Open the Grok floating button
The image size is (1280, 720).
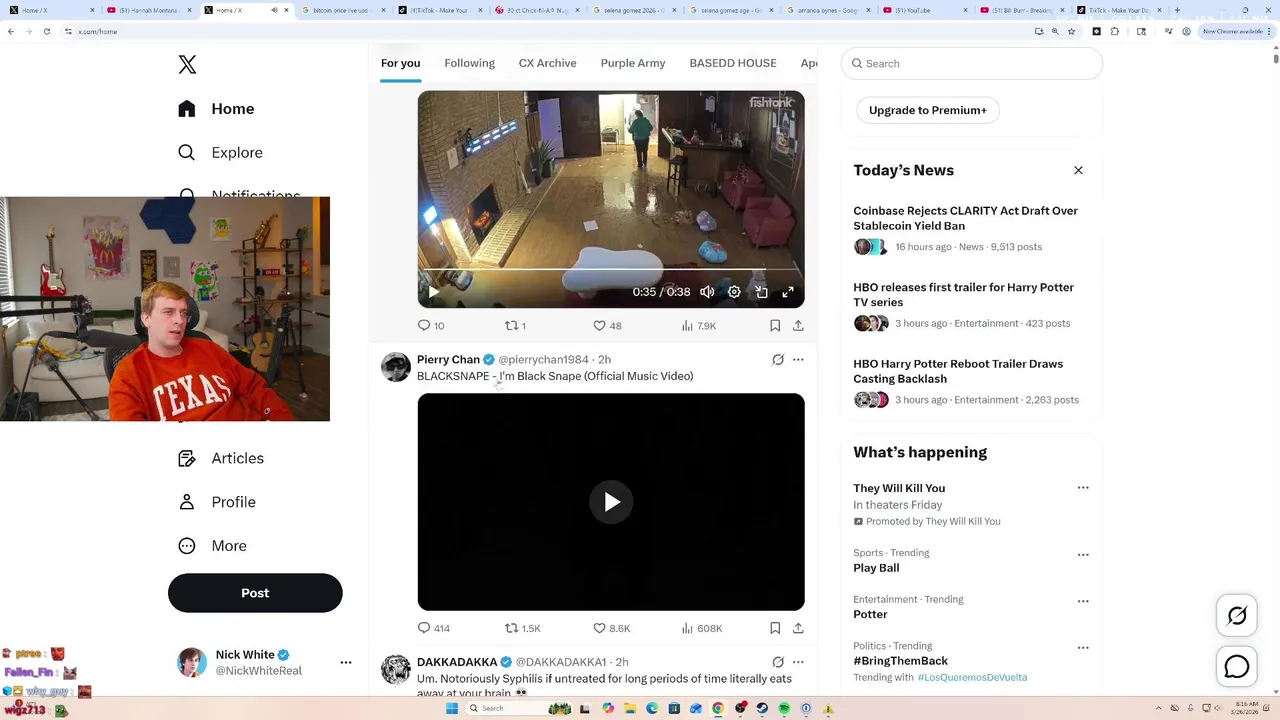click(x=1237, y=616)
